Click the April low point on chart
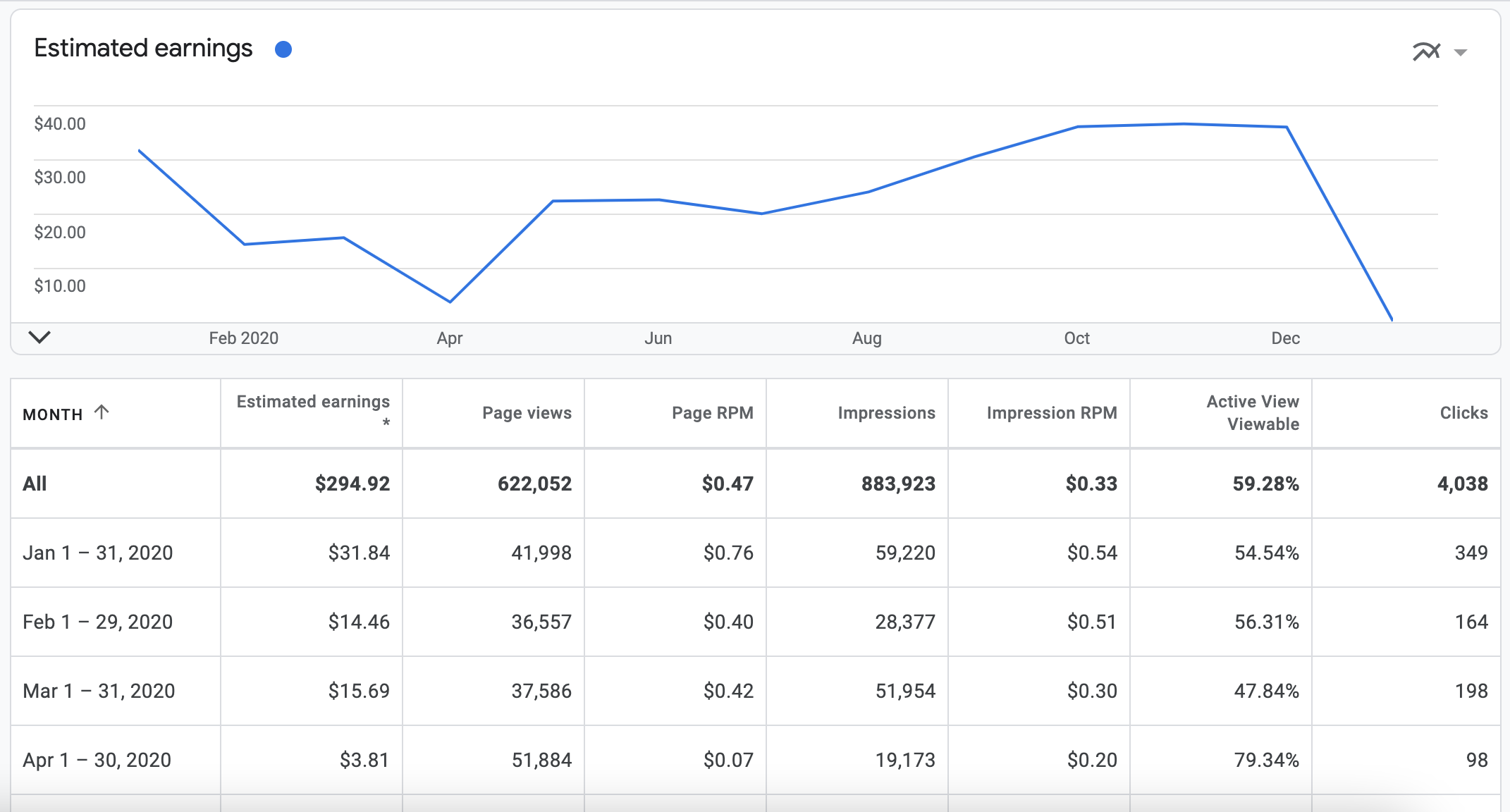The image size is (1510, 812). (450, 302)
